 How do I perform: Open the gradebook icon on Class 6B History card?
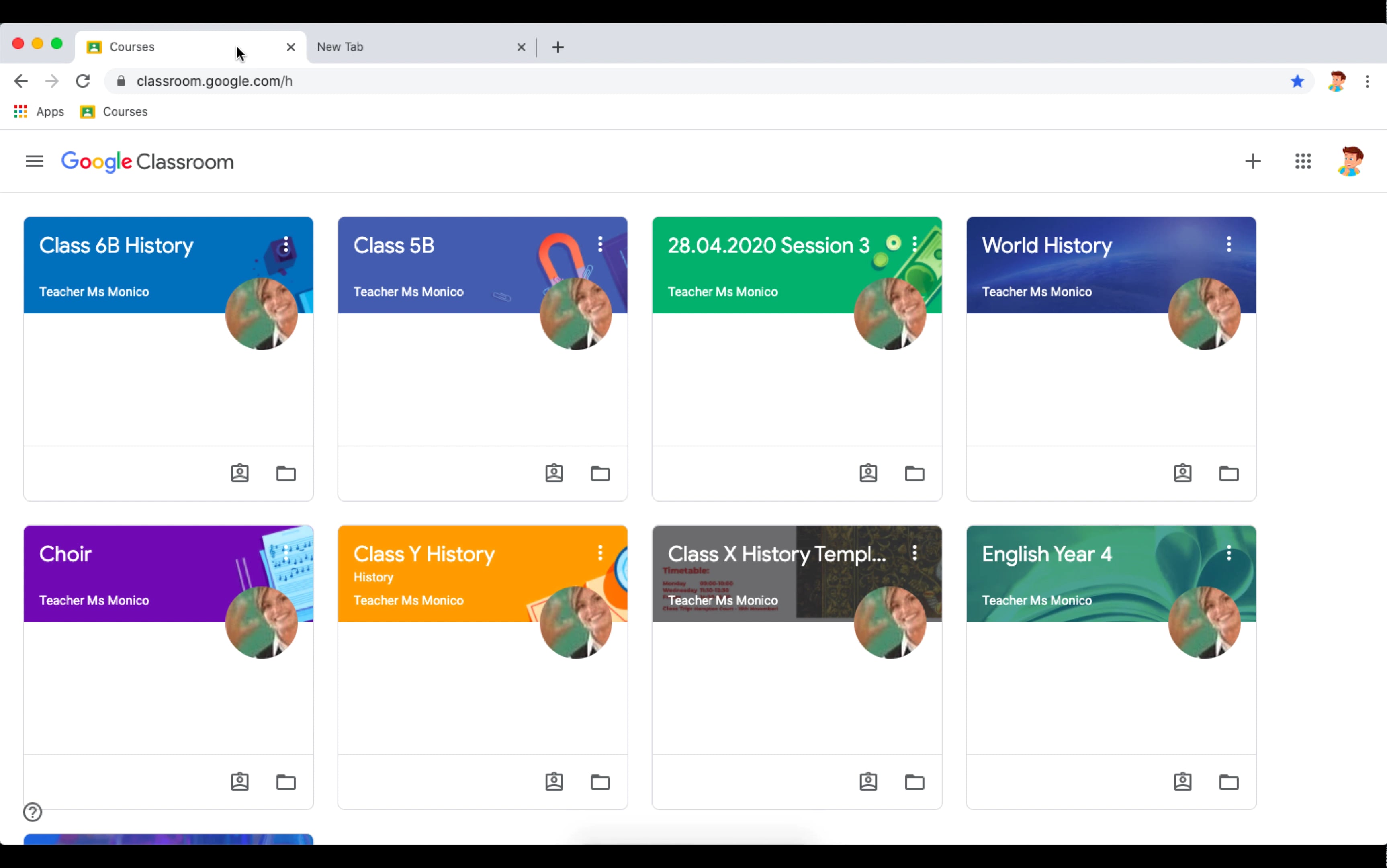(x=240, y=473)
